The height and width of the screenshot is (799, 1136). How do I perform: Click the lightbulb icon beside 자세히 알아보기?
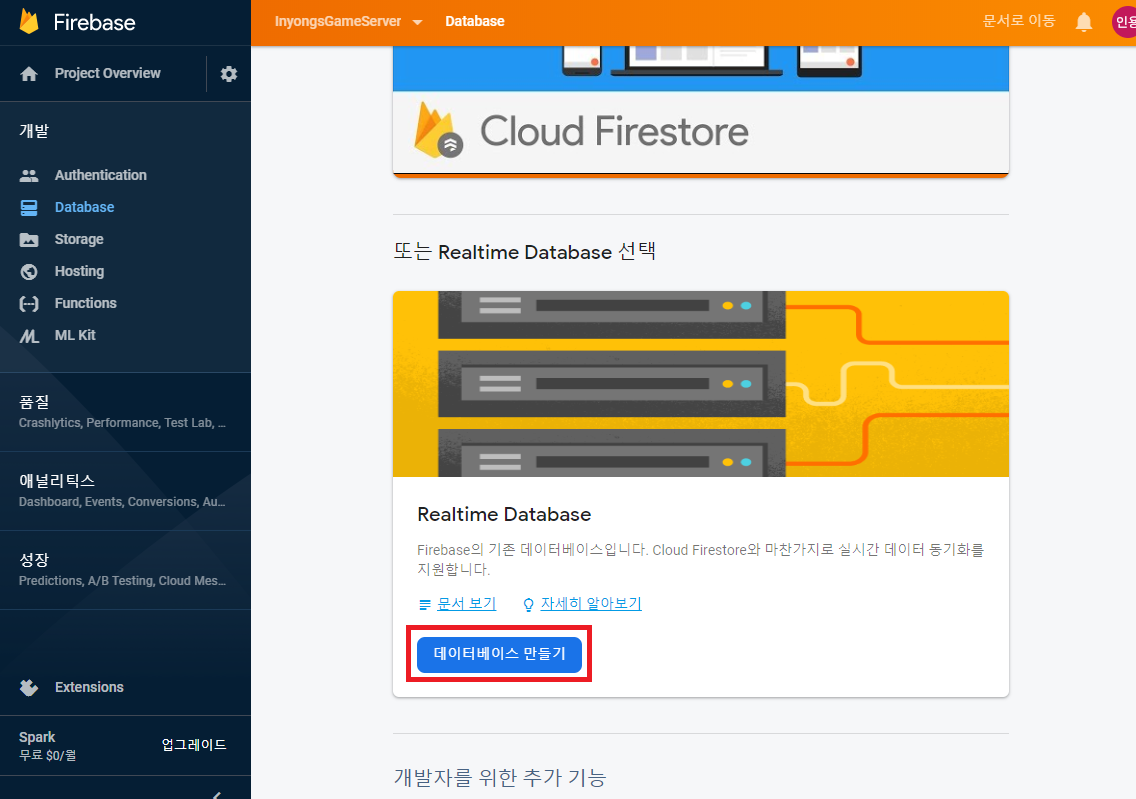(528, 604)
